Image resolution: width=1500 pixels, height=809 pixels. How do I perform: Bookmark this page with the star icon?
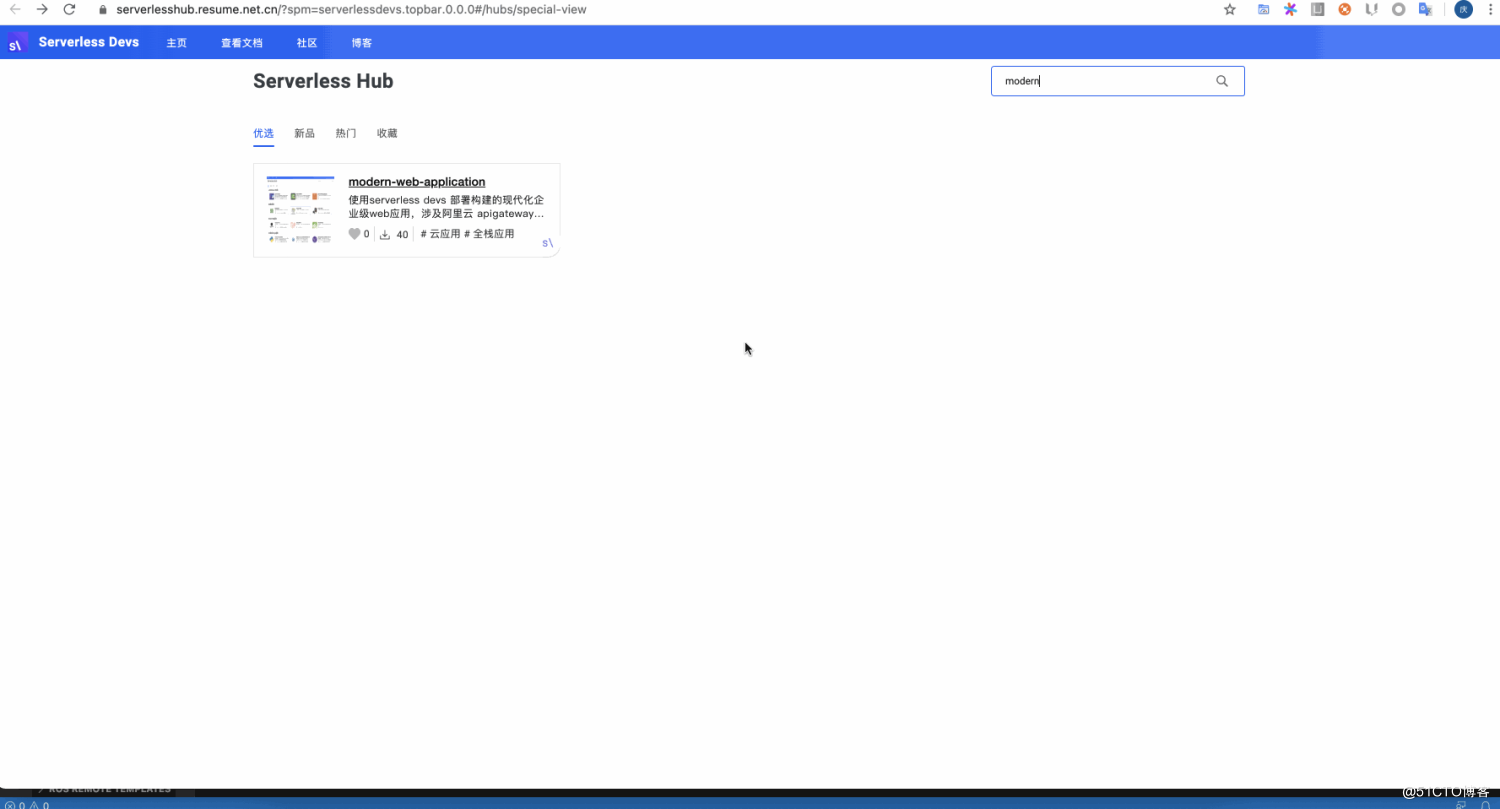click(x=1230, y=9)
